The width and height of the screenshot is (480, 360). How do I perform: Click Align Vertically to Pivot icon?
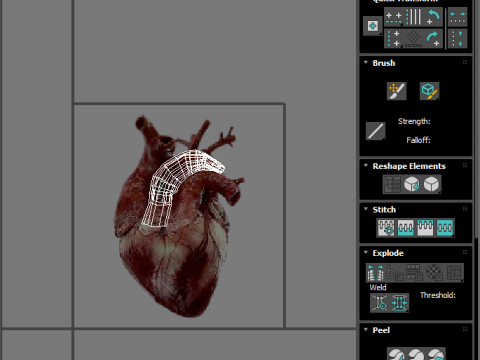(x=394, y=39)
